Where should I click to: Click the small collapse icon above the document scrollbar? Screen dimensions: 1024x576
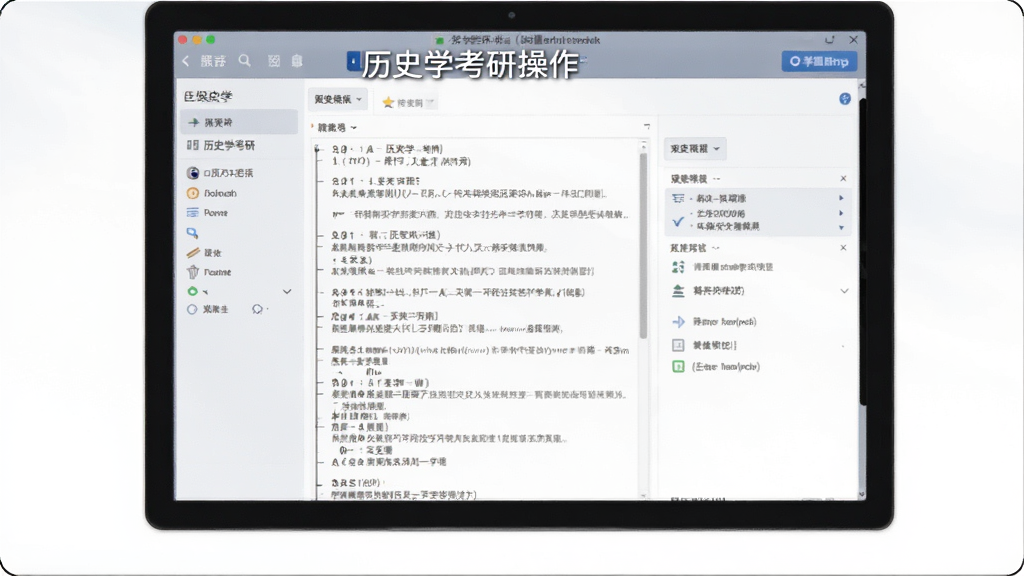click(x=647, y=127)
